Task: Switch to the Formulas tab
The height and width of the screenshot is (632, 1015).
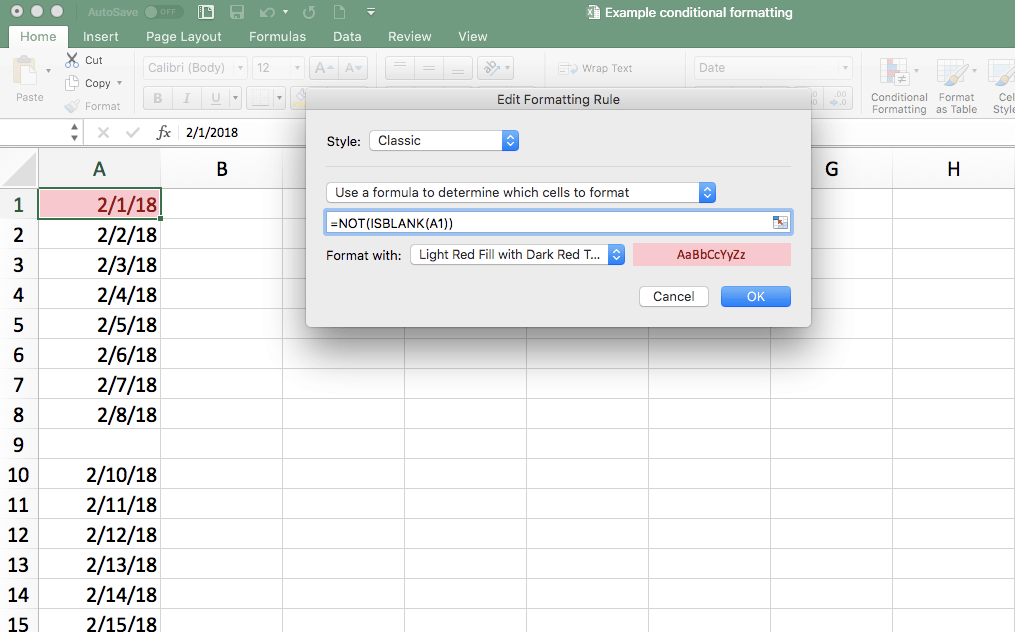Action: tap(277, 36)
